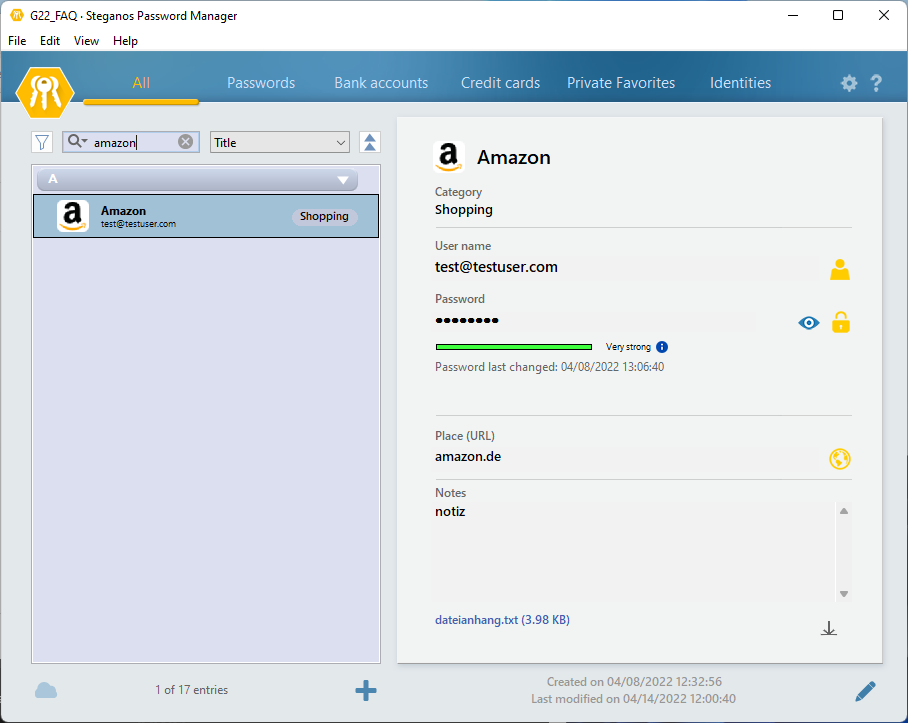
Task: Reveal password using the eye icon
Action: click(808, 323)
